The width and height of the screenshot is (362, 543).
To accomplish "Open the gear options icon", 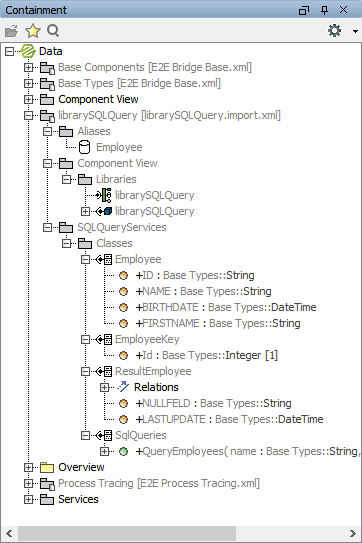I will point(334,30).
